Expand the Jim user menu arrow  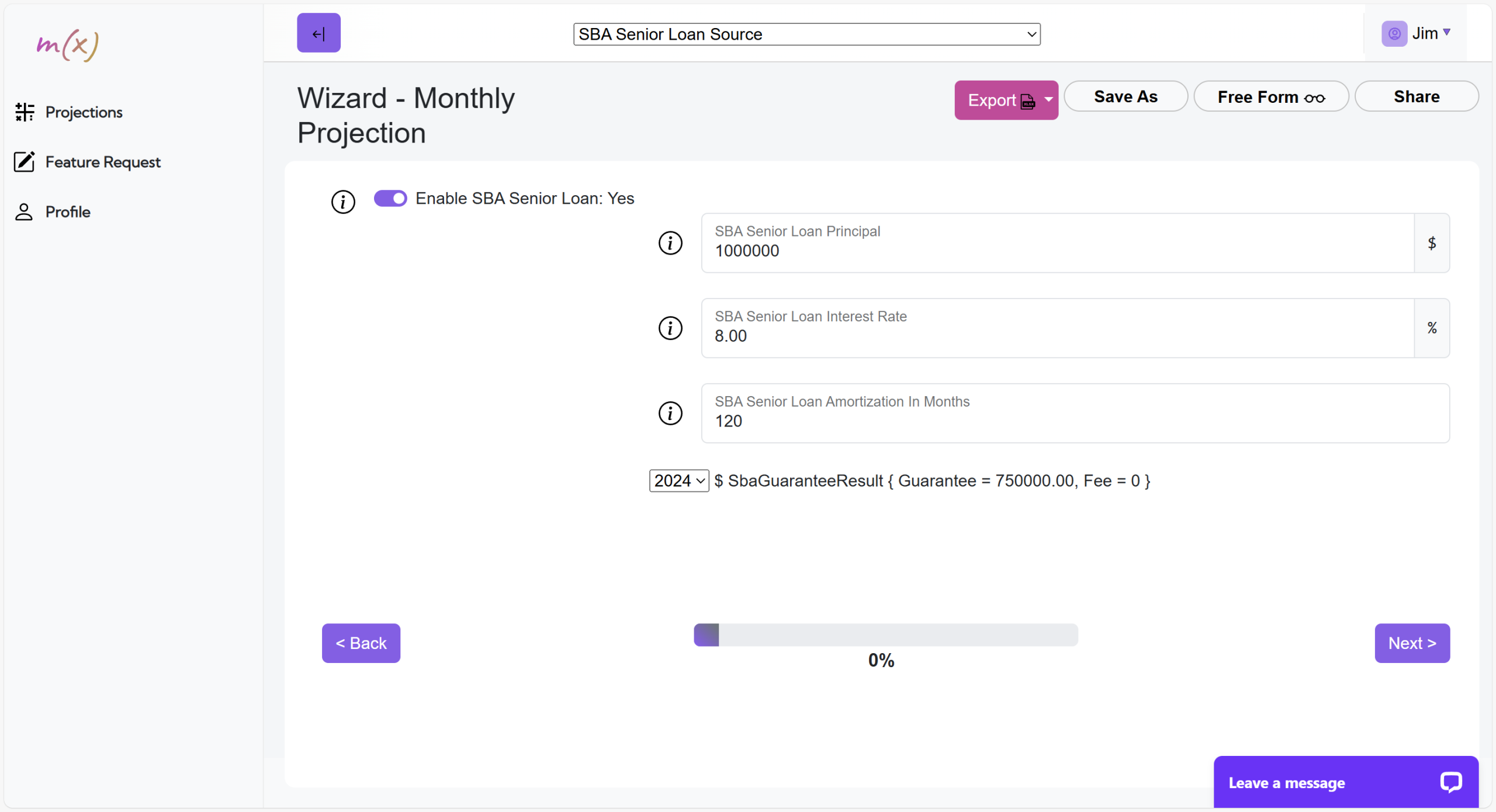tap(1447, 33)
